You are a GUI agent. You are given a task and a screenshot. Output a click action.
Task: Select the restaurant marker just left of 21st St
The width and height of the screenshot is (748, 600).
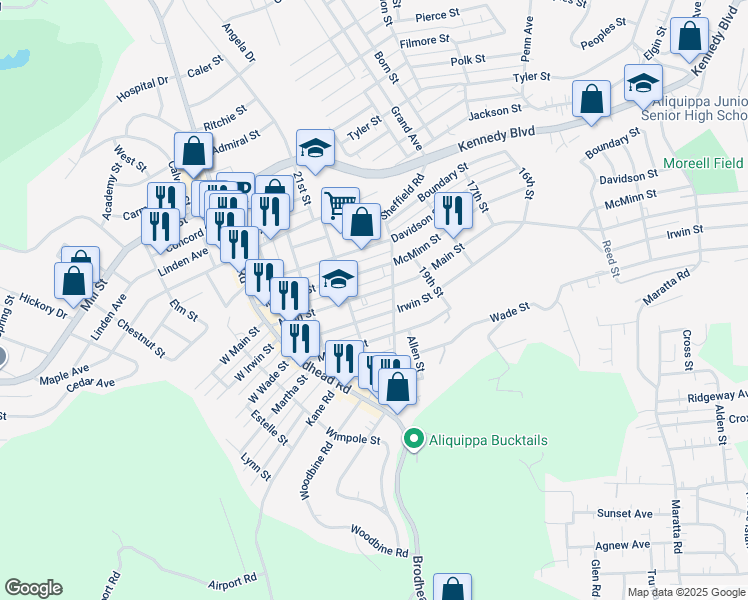(270, 213)
